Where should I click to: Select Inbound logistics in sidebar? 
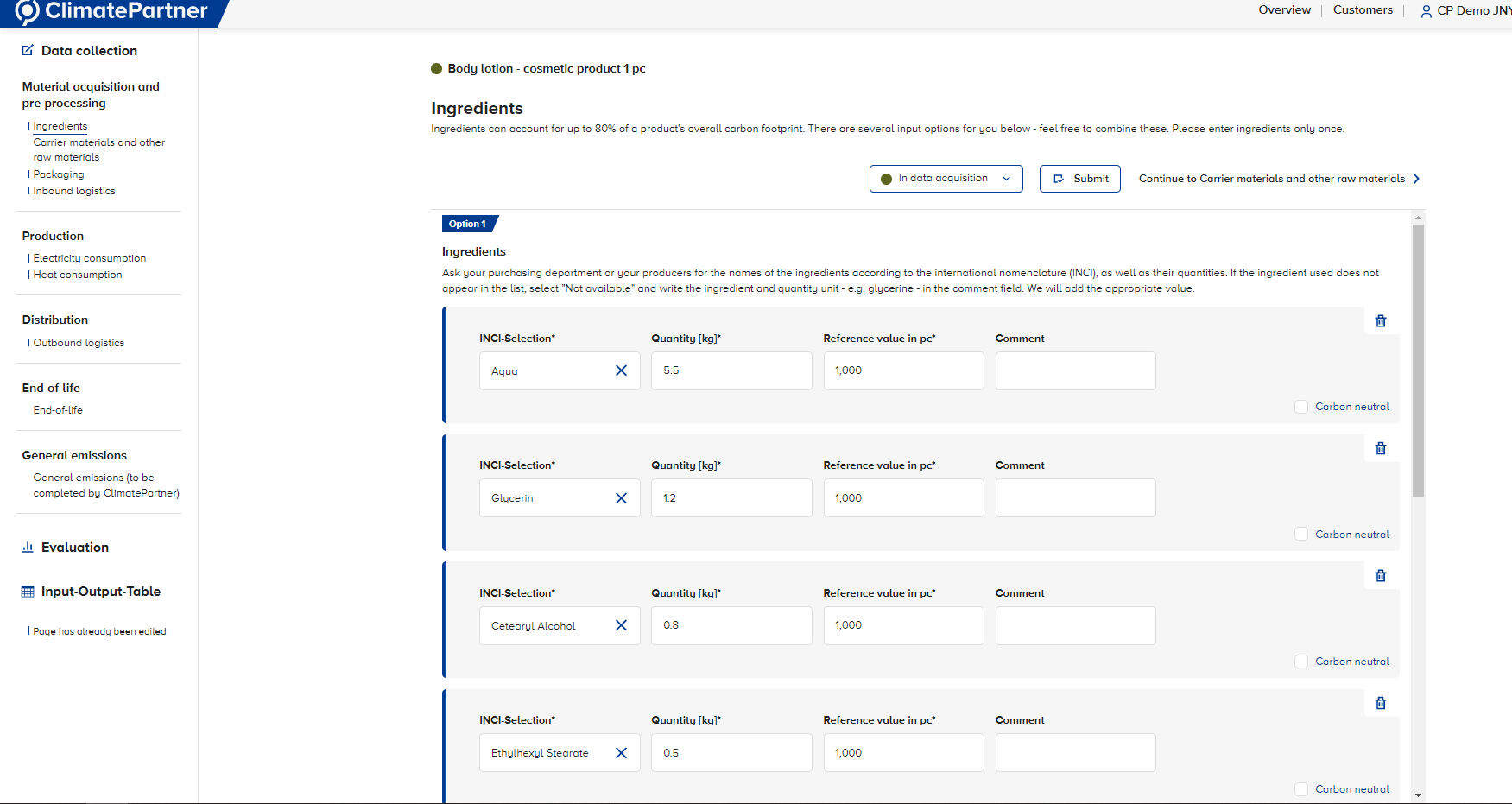[x=74, y=191]
